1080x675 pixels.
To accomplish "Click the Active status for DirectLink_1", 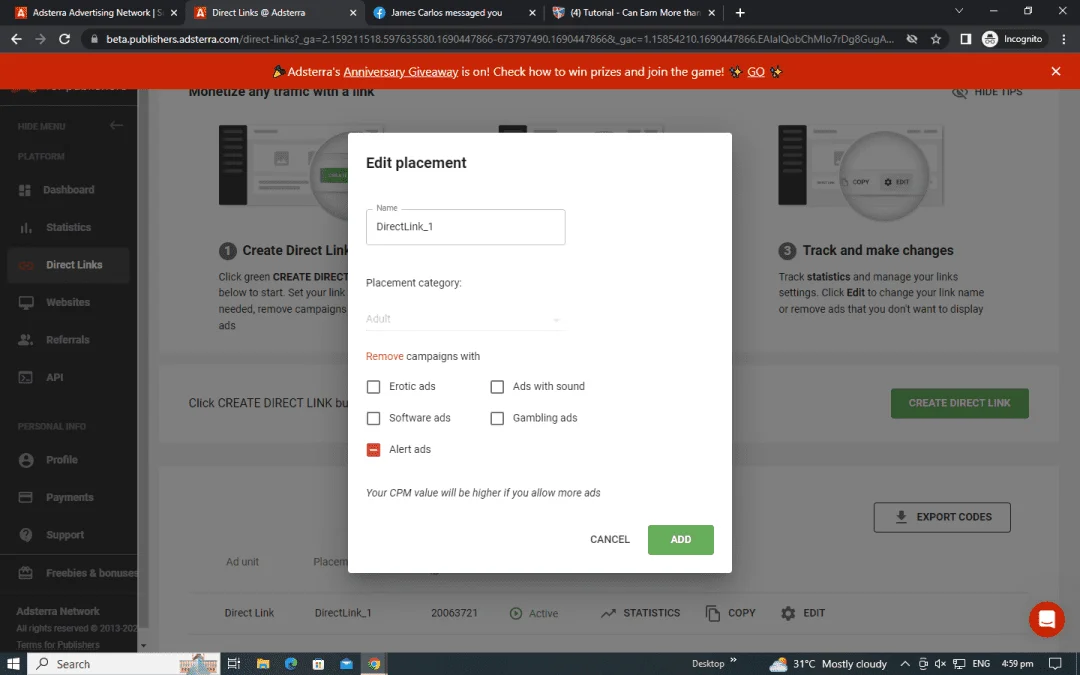I will click(x=534, y=613).
